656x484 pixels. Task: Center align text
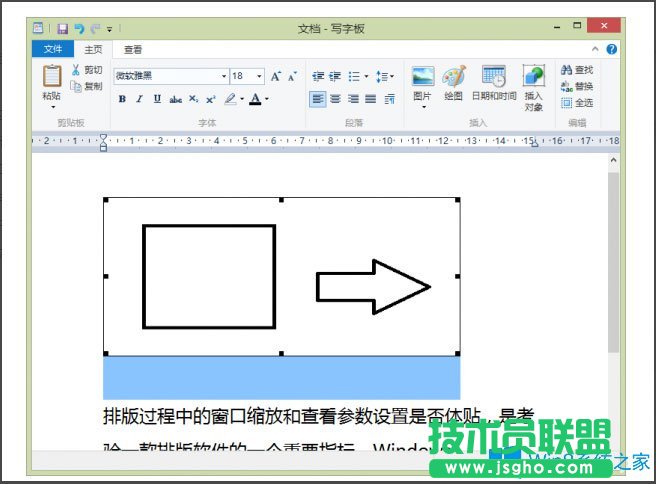tap(335, 99)
